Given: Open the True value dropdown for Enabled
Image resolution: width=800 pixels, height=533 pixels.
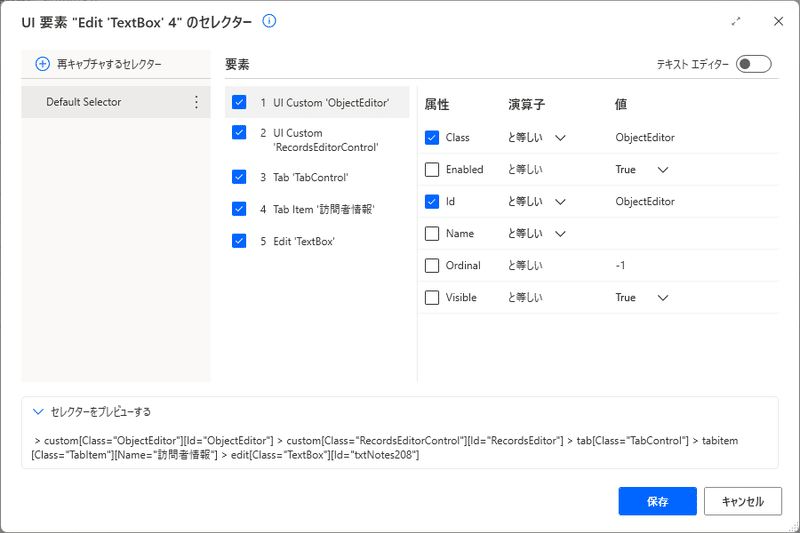Looking at the screenshot, I should pyautogui.click(x=663, y=170).
